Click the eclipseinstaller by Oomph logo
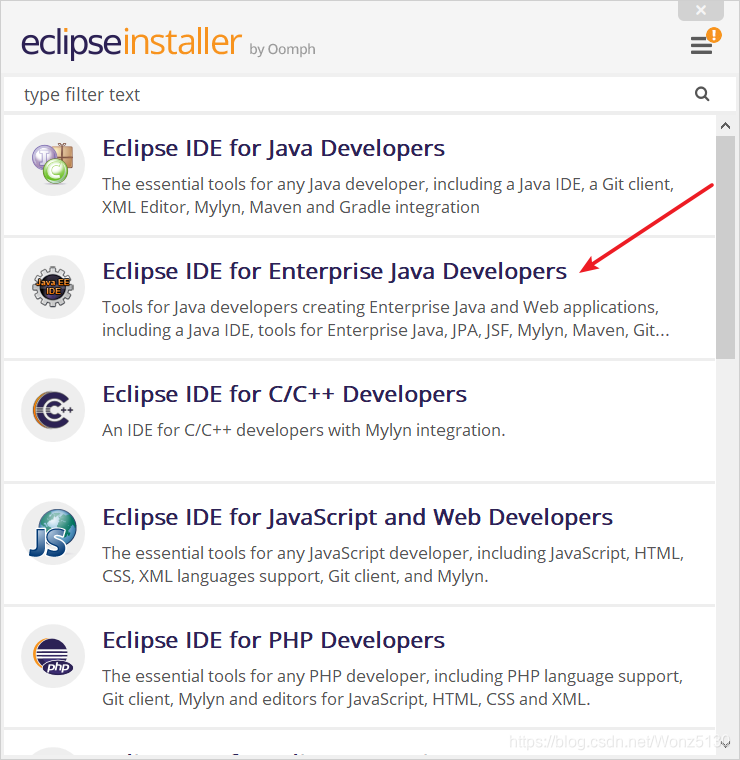The image size is (740, 760). pos(168,43)
